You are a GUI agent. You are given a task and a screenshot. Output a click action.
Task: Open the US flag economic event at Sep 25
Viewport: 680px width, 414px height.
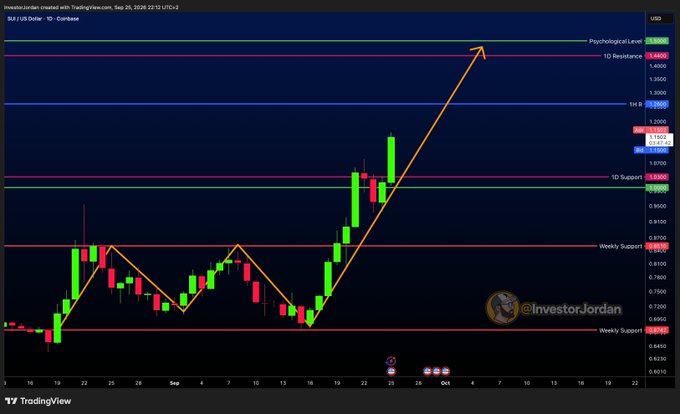[x=391, y=371]
